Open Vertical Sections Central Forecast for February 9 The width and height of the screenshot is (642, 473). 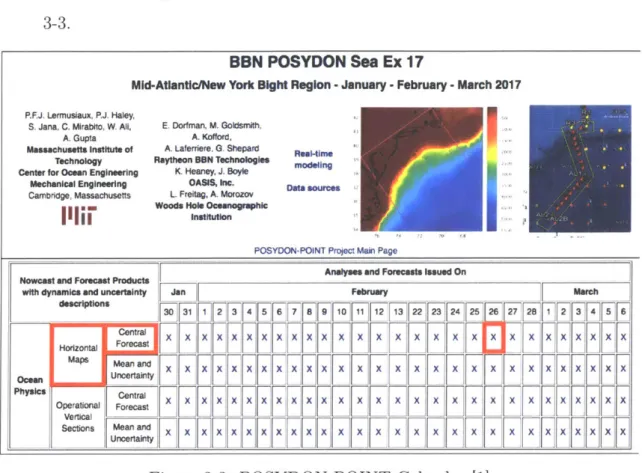[x=324, y=401]
